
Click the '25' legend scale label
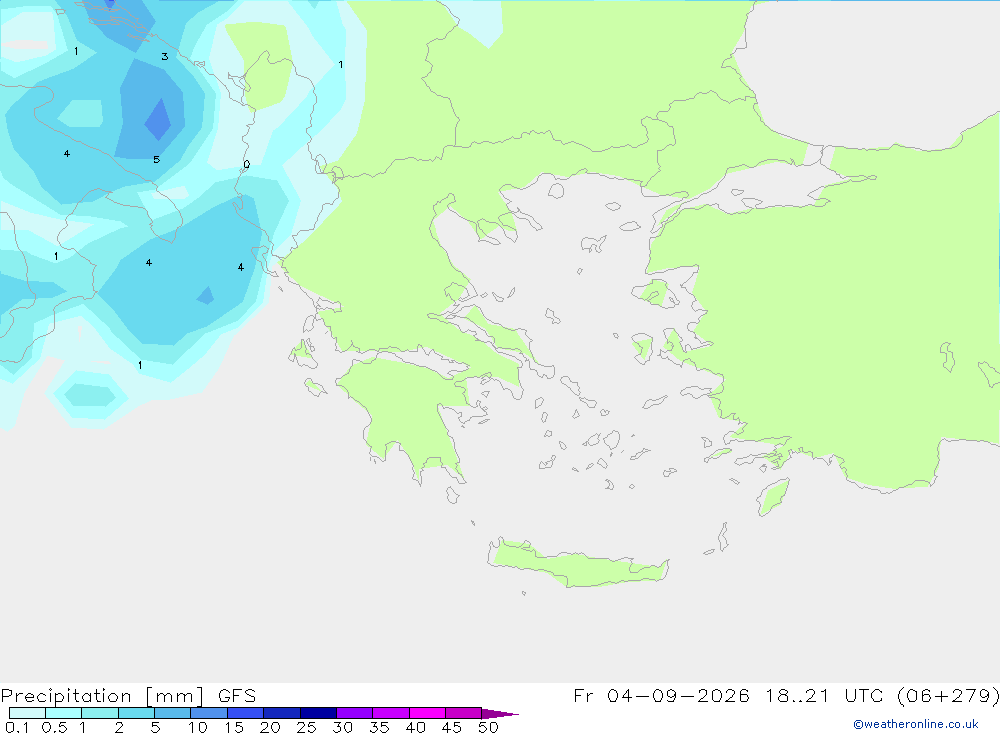pyautogui.click(x=306, y=727)
